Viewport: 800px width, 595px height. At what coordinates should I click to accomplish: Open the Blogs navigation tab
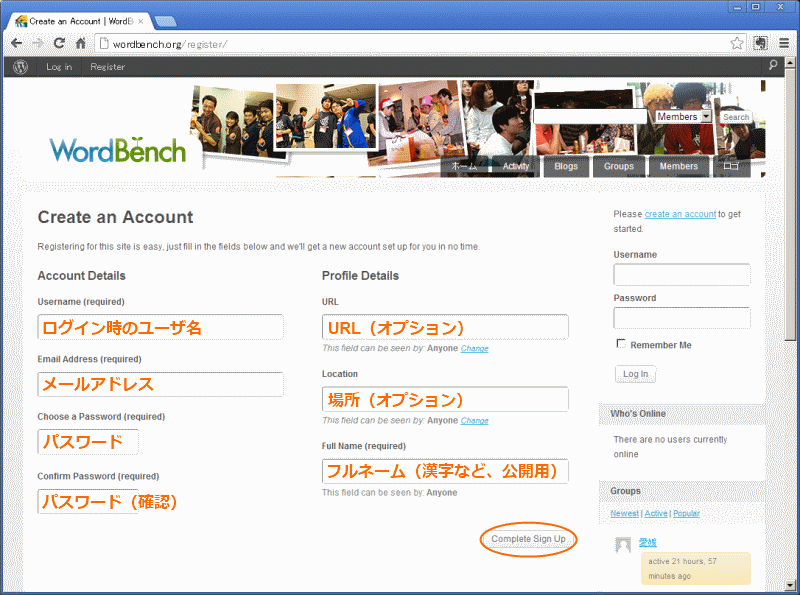click(566, 166)
